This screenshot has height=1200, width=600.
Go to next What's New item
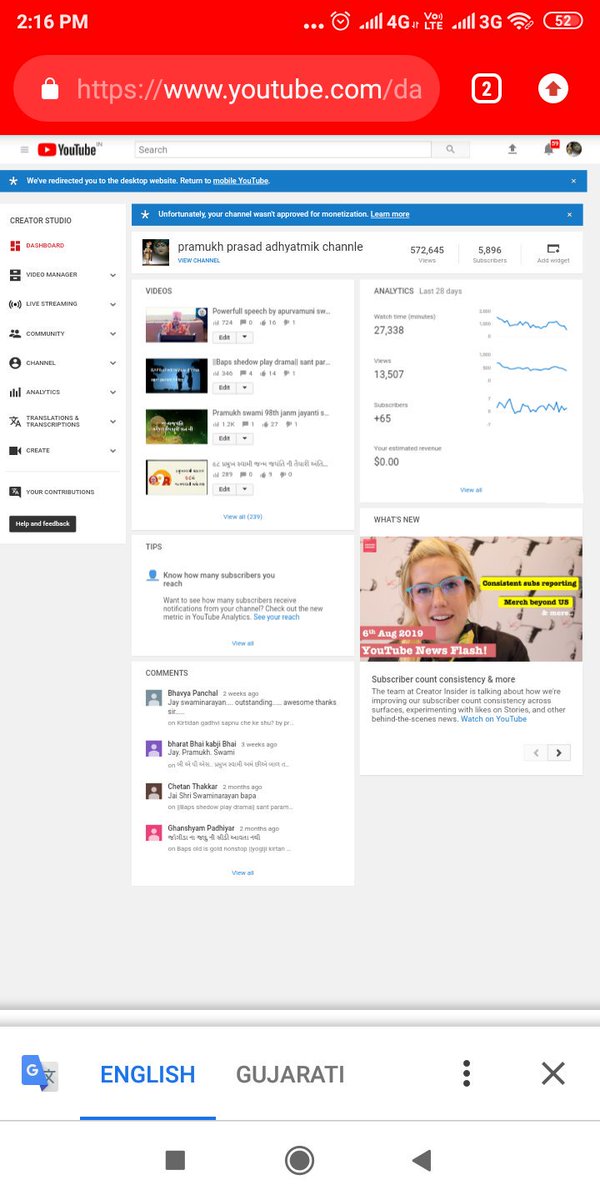[559, 753]
